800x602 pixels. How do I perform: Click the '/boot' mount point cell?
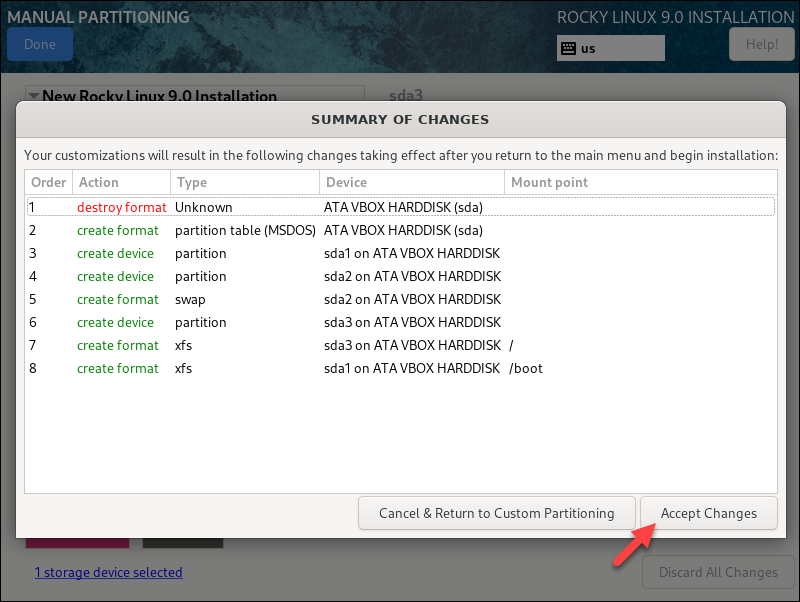[x=526, y=368]
